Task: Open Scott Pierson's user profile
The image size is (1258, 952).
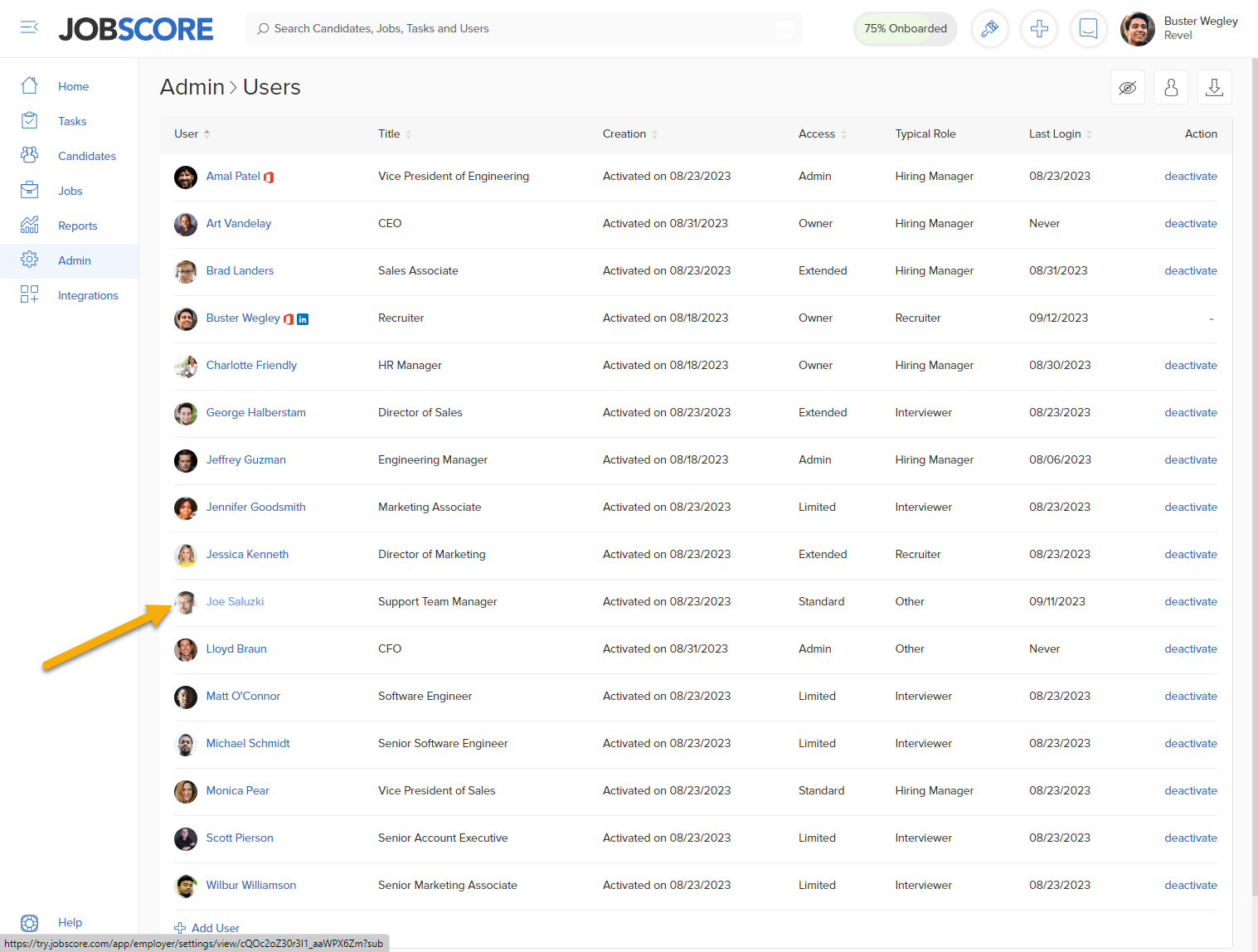Action: click(240, 838)
